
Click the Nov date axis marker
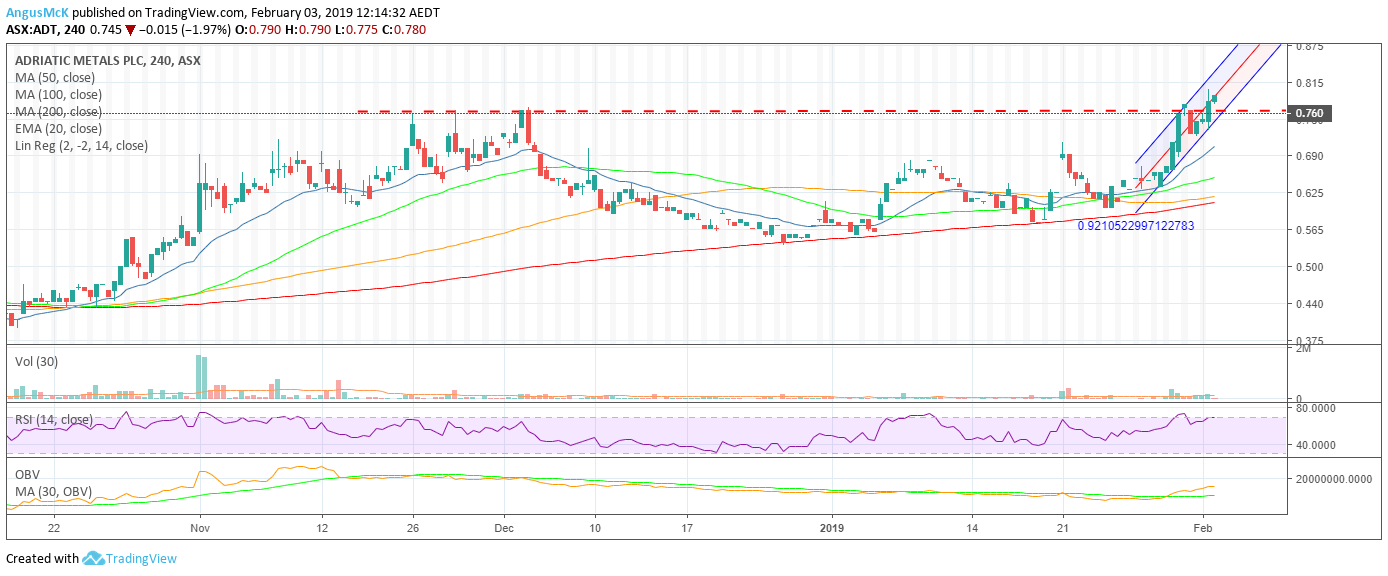pyautogui.click(x=199, y=527)
